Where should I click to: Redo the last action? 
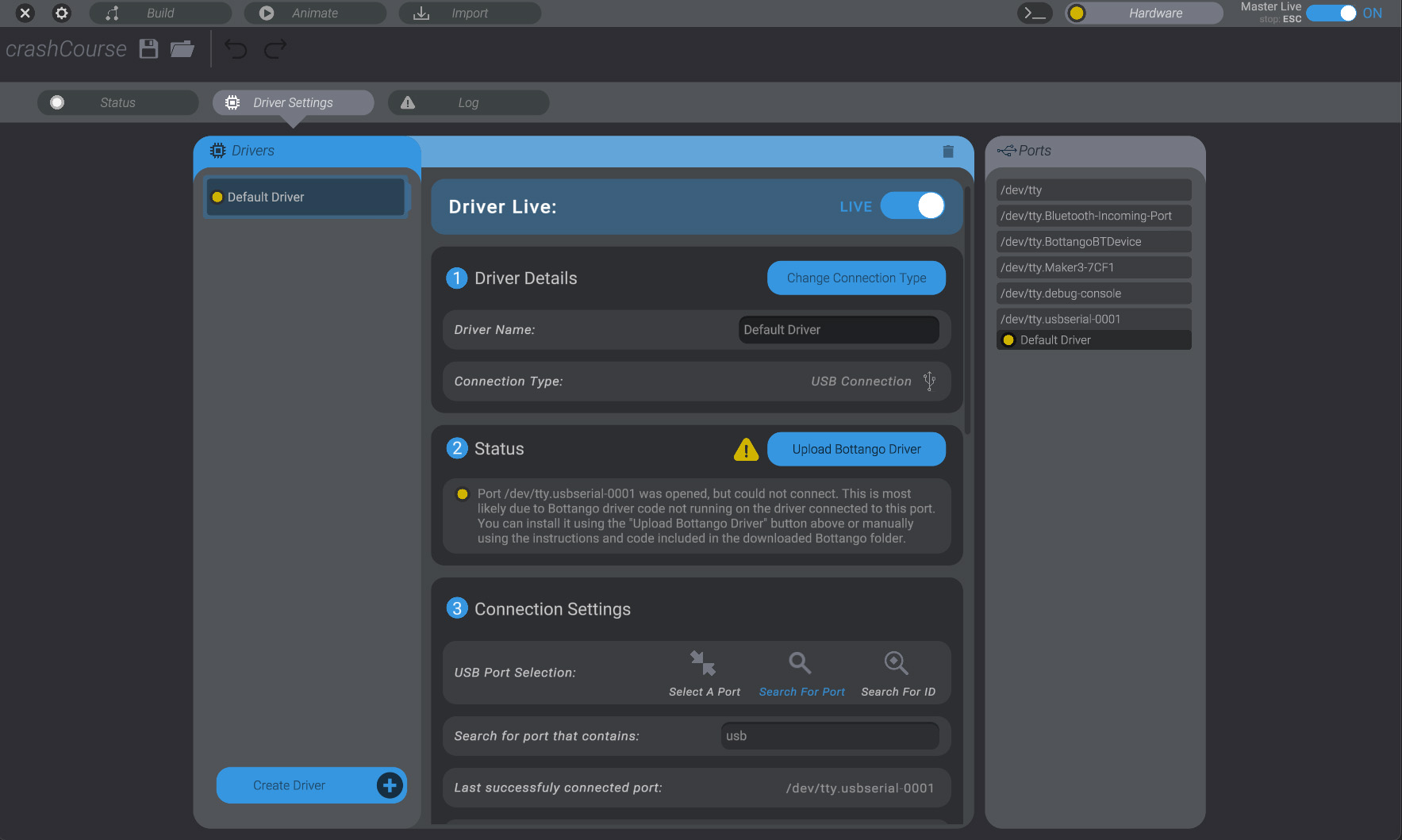click(x=275, y=48)
